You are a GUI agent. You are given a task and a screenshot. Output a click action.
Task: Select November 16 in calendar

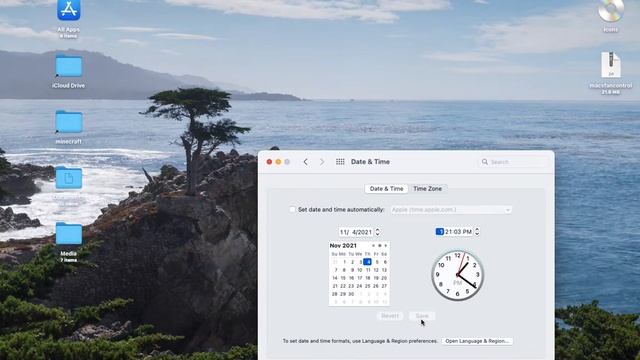tap(351, 278)
